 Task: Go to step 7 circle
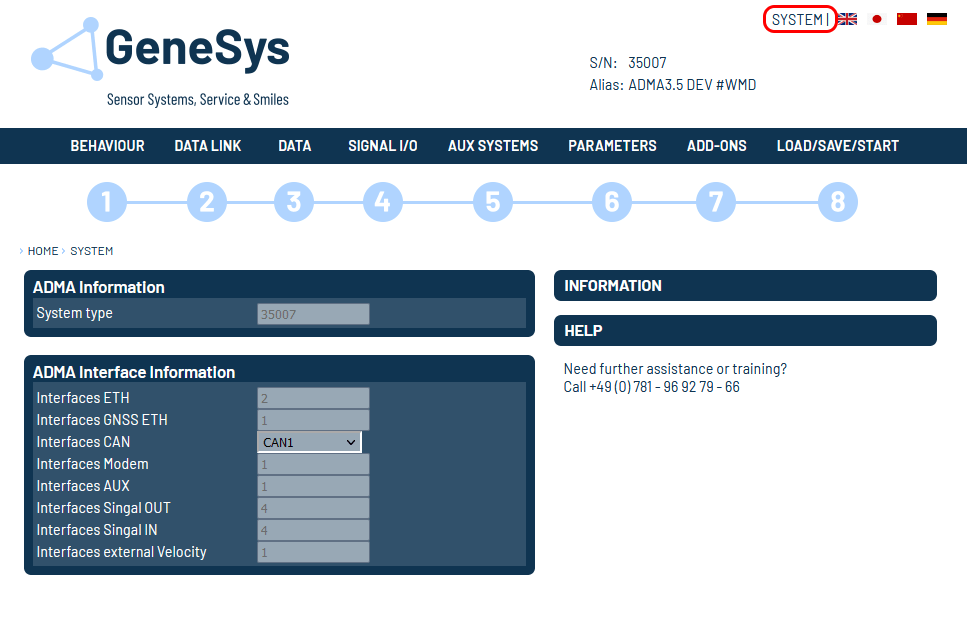(716, 202)
